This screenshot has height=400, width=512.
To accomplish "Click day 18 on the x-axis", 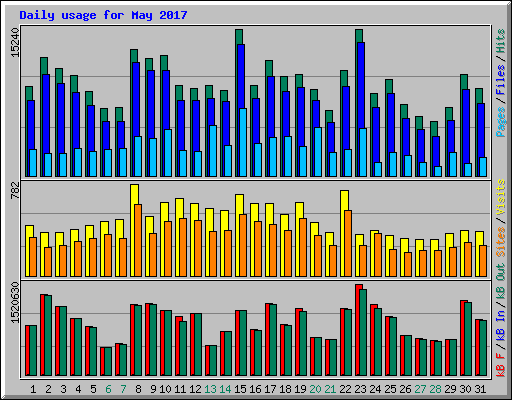I will click(285, 389).
